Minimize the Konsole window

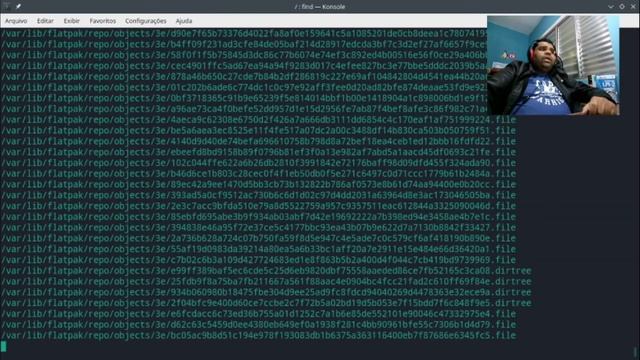point(611,7)
